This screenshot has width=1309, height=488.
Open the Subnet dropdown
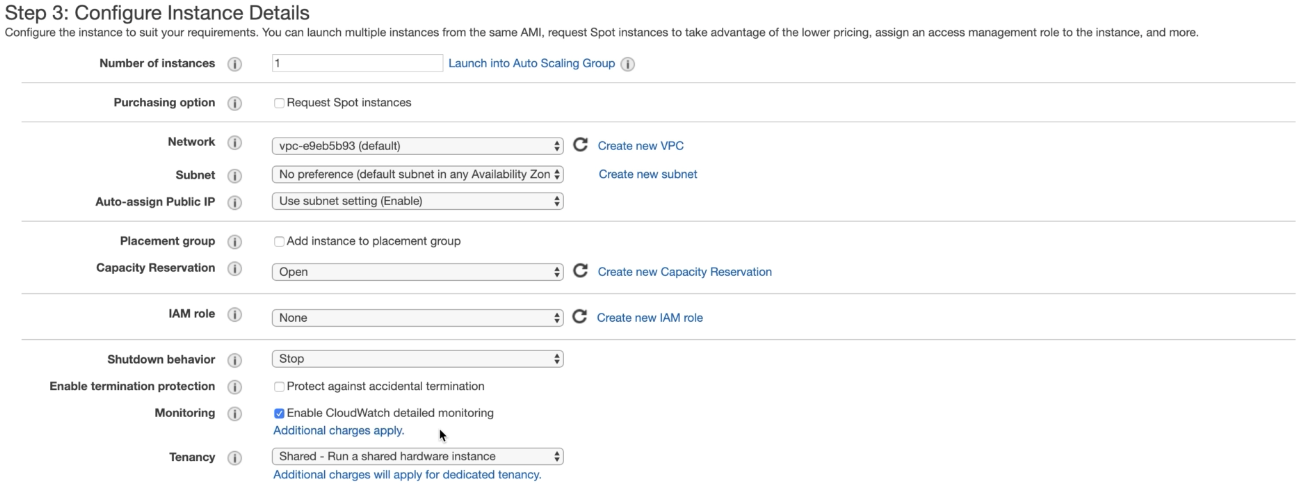[418, 174]
